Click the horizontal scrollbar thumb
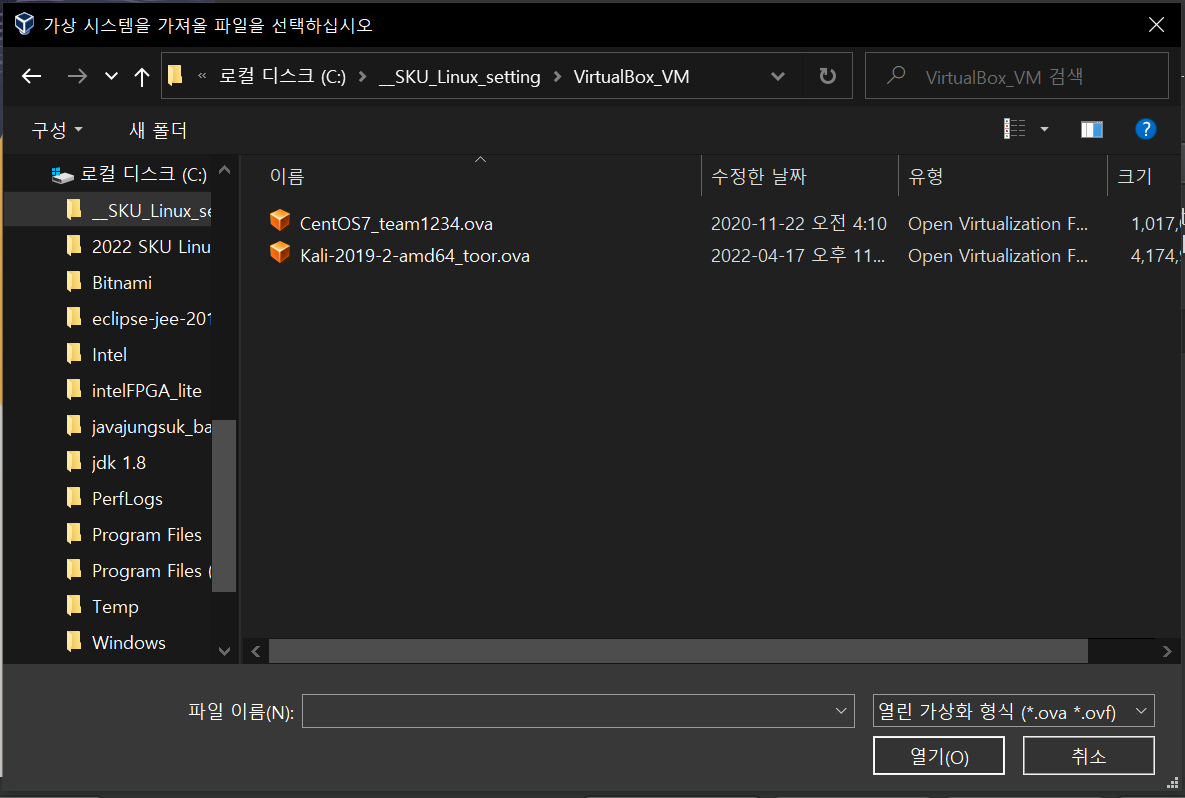Screen dimensions: 1185x798 [x=678, y=651]
